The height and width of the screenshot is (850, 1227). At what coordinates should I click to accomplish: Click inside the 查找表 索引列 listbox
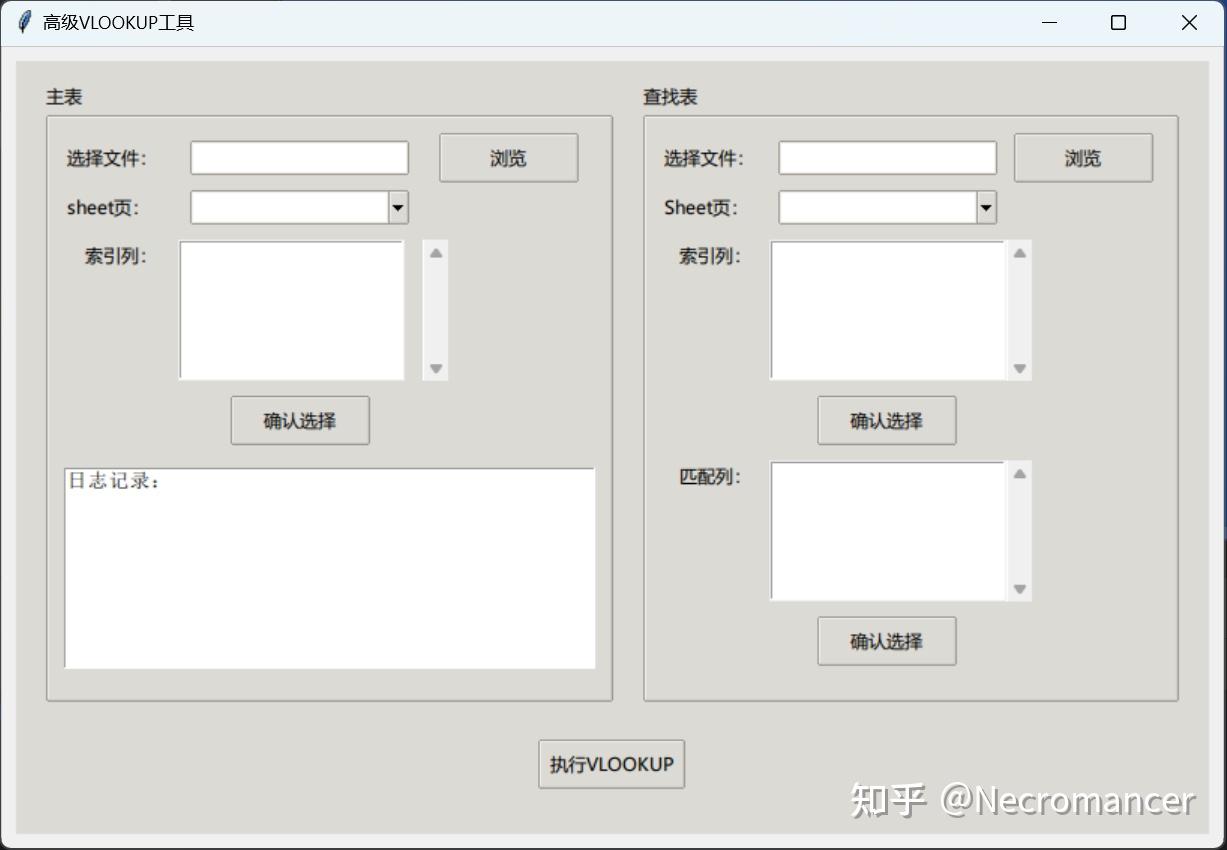pos(888,310)
